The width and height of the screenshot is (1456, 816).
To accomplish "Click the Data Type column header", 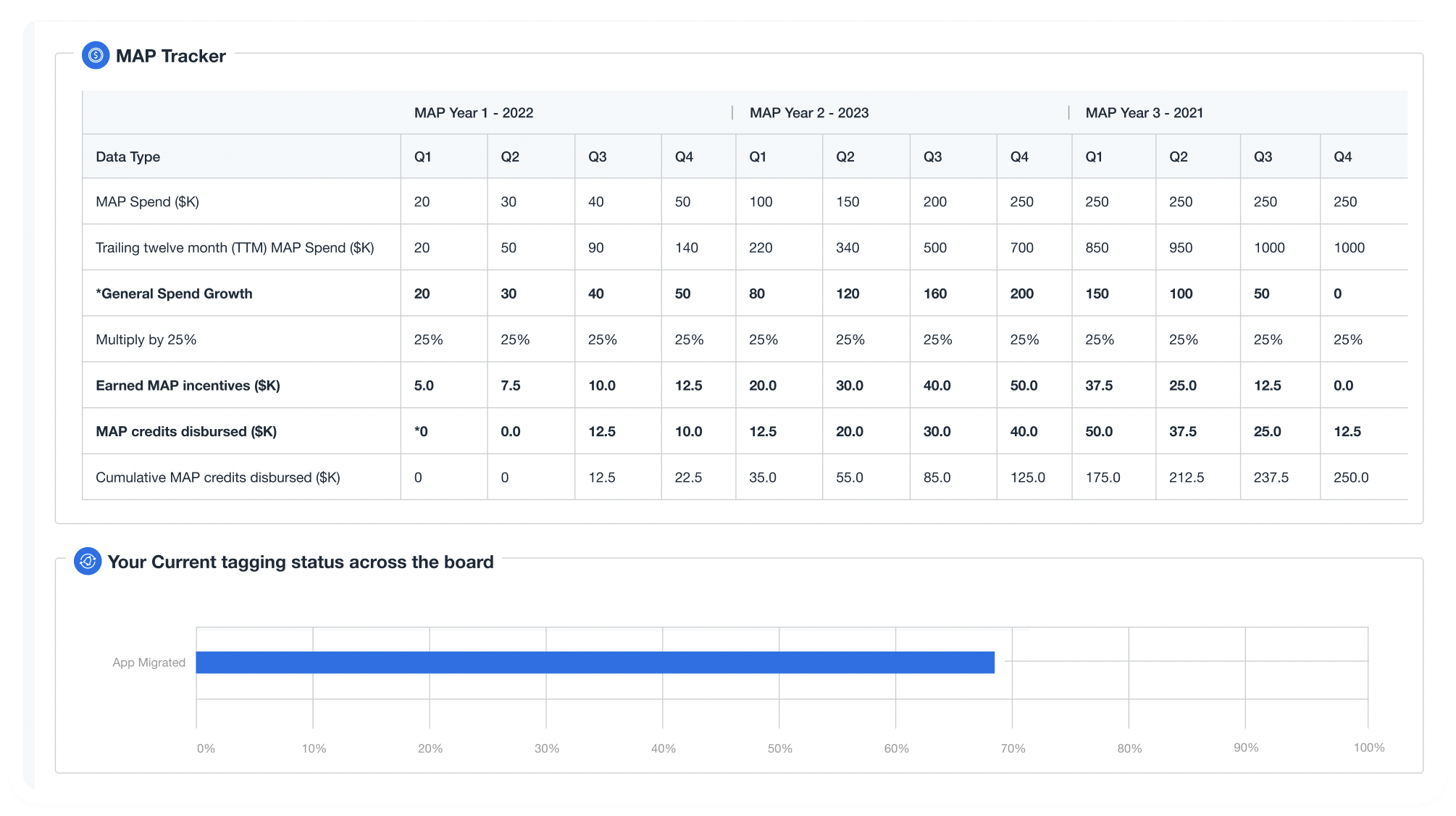I will point(128,157).
